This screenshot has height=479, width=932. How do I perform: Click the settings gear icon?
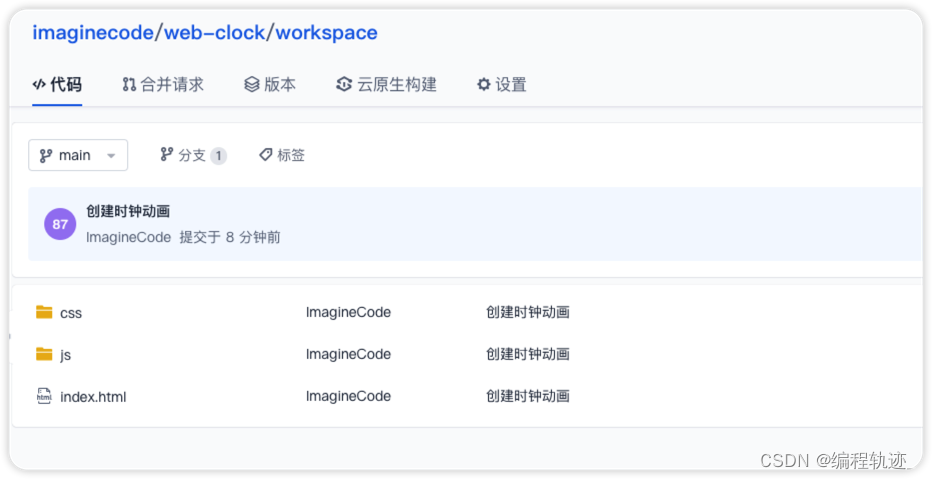tap(484, 84)
